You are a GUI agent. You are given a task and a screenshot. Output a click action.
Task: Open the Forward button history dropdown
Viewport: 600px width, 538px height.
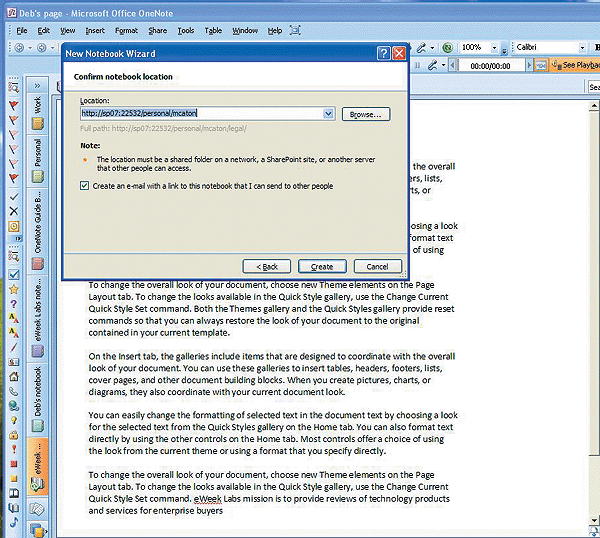tap(52, 48)
